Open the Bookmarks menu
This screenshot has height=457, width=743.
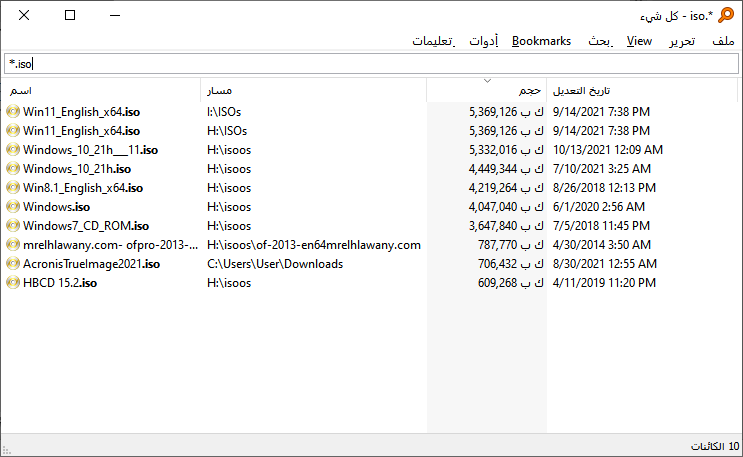pos(541,41)
